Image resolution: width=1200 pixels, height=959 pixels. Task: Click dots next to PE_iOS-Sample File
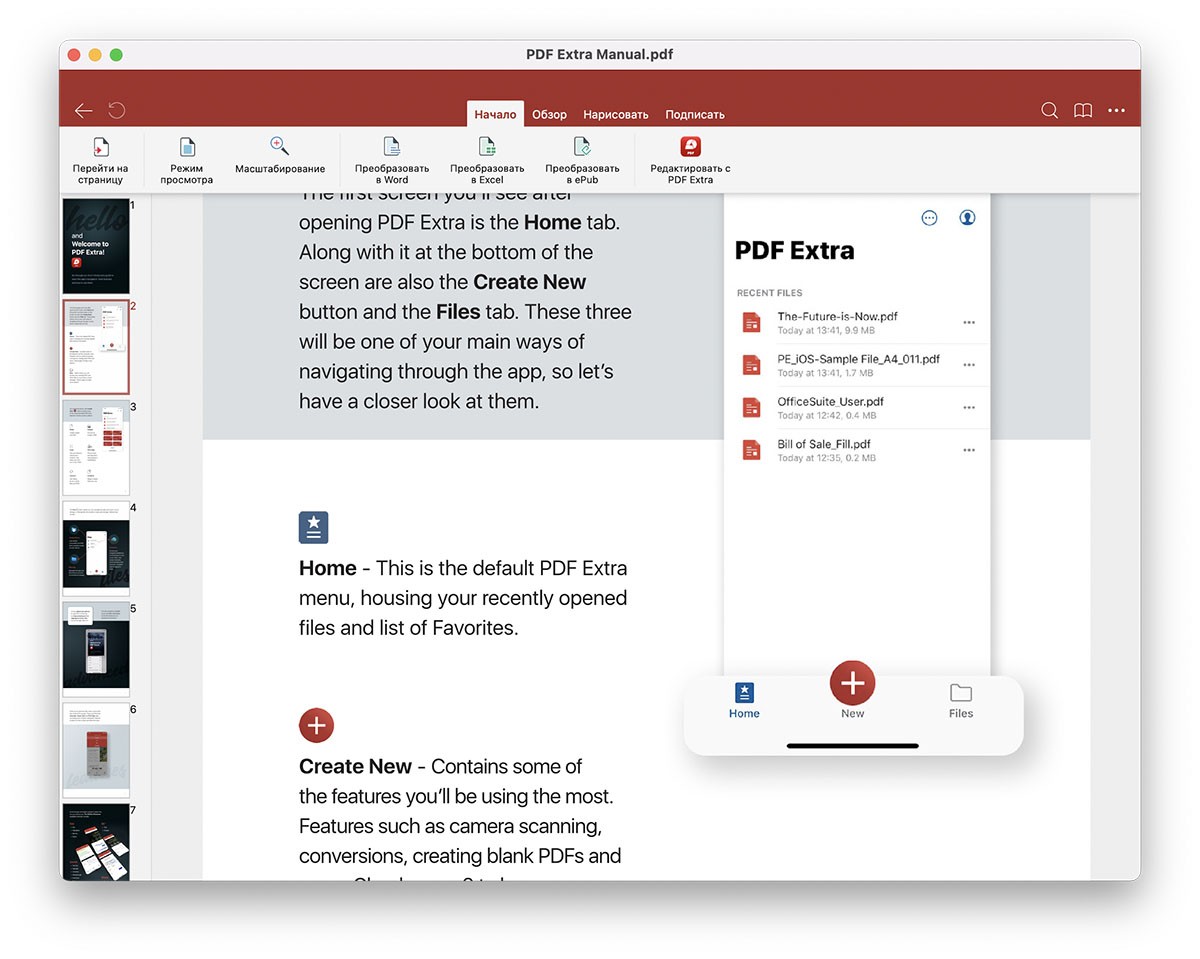click(x=968, y=365)
